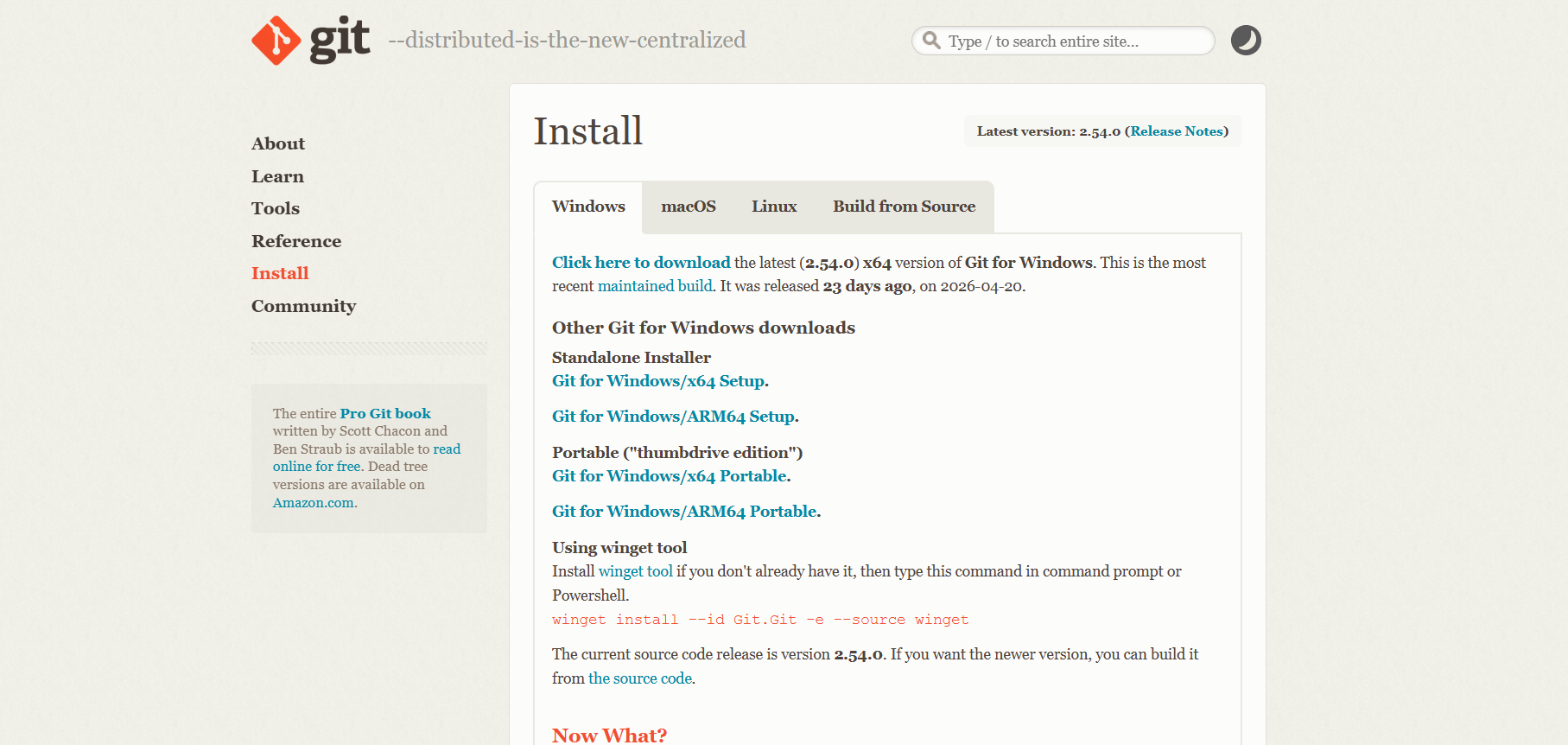
Task: Open the About page in sidebar
Action: pos(278,143)
